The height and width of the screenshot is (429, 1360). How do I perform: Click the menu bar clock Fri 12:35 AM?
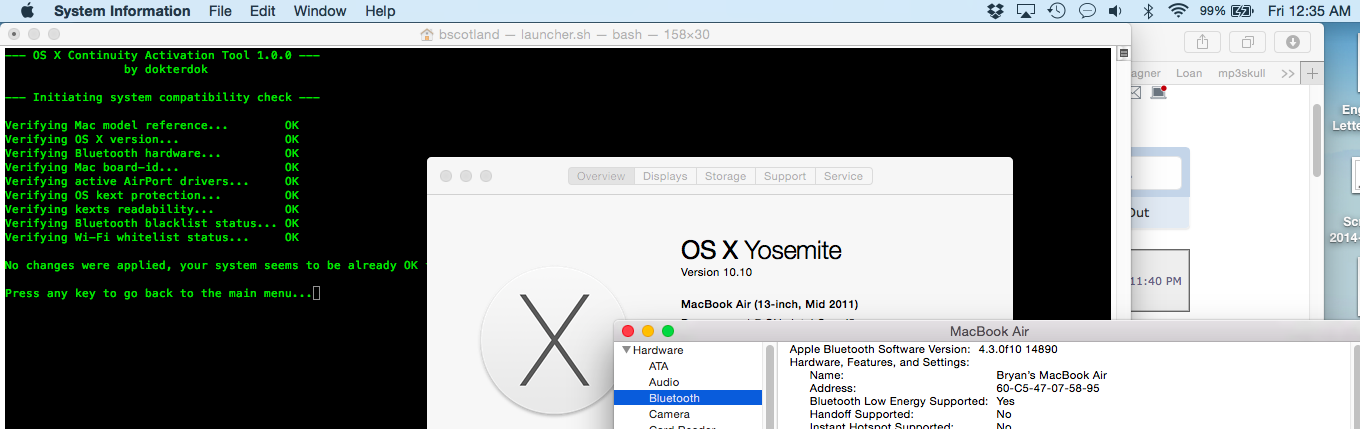(1309, 11)
